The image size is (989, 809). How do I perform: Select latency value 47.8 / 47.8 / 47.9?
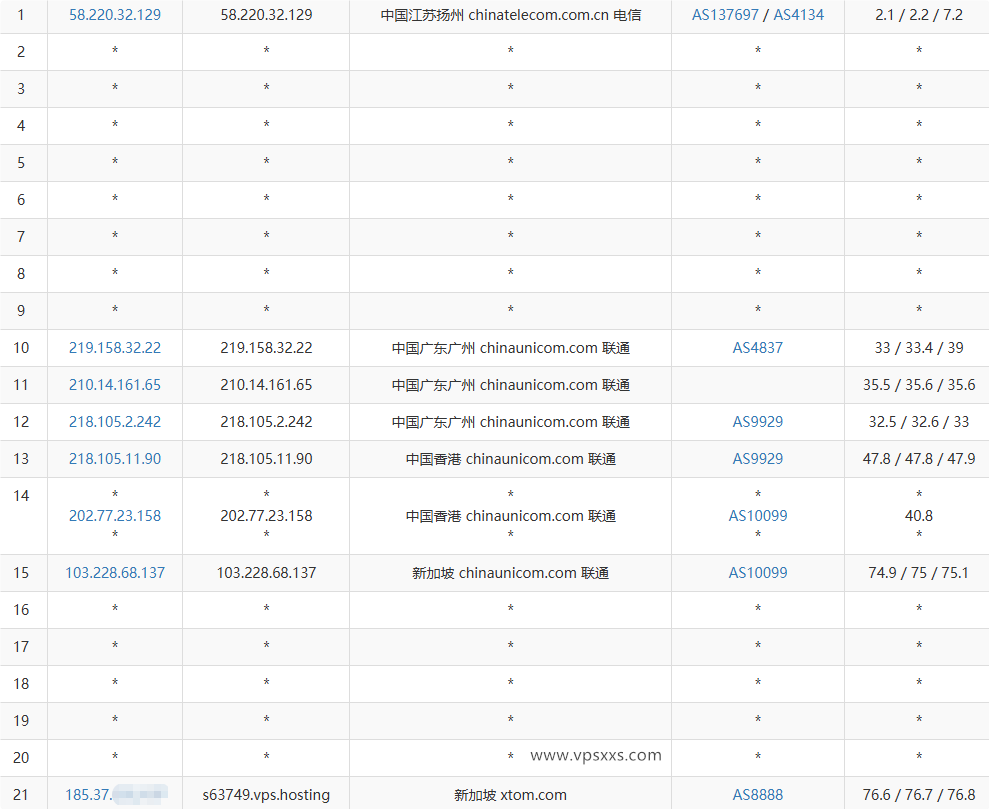(x=919, y=458)
